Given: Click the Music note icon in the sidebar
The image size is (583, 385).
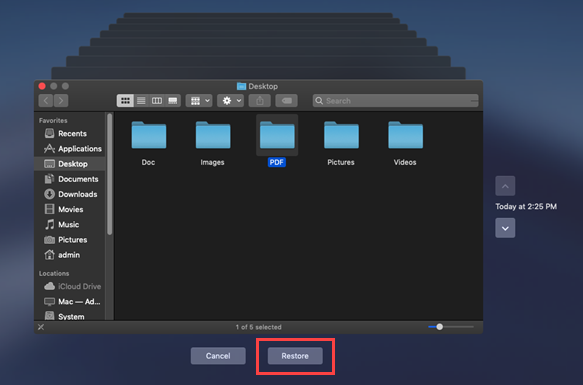Looking at the screenshot, I should tap(49, 225).
